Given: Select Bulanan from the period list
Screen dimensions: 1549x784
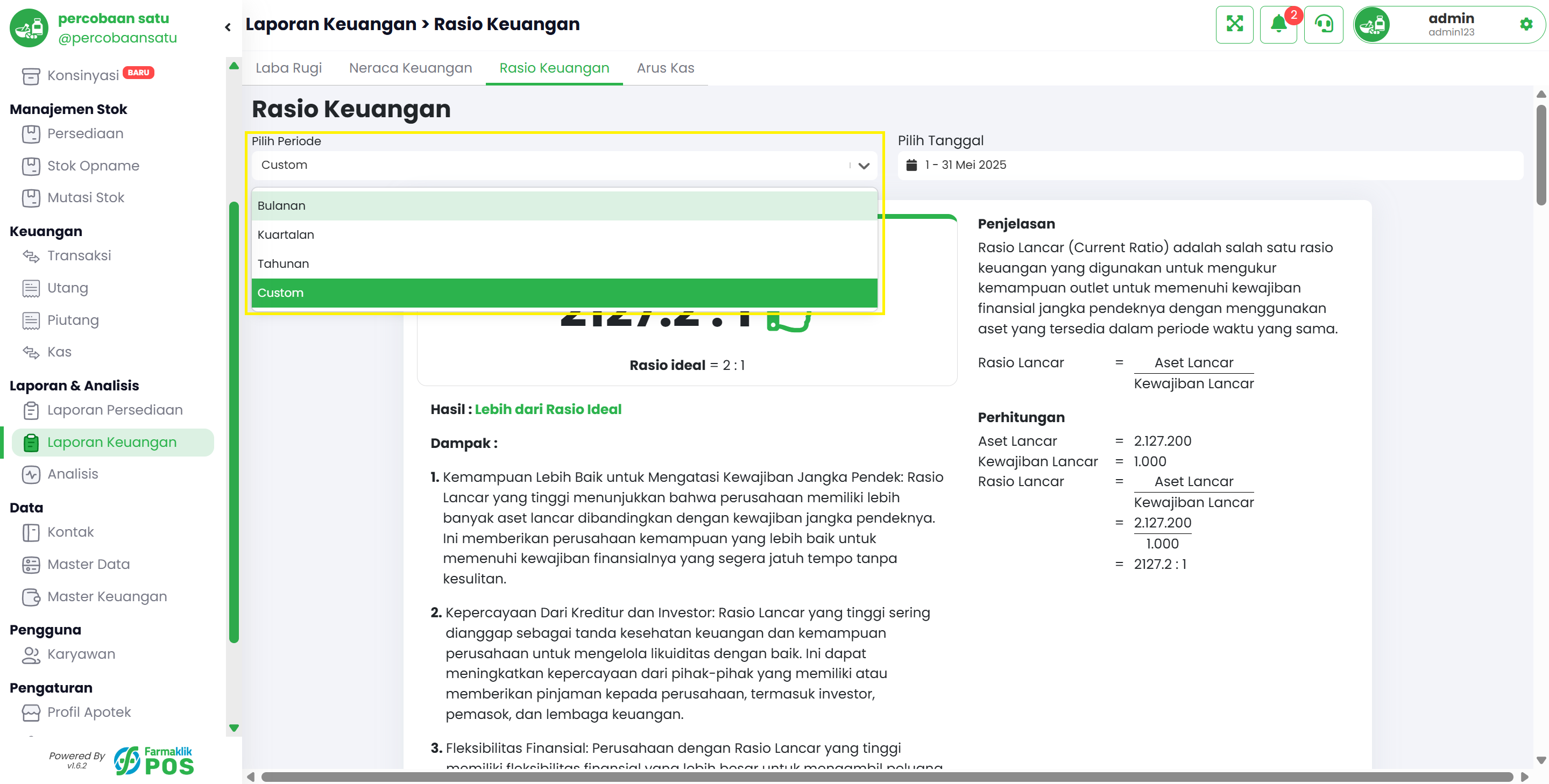Looking at the screenshot, I should click(564, 206).
